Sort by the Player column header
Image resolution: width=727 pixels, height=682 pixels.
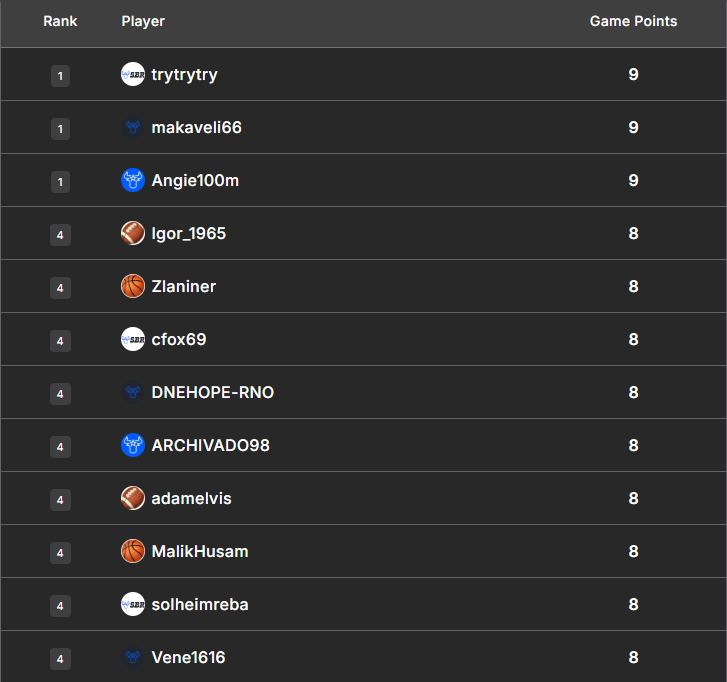pyautogui.click(x=143, y=21)
